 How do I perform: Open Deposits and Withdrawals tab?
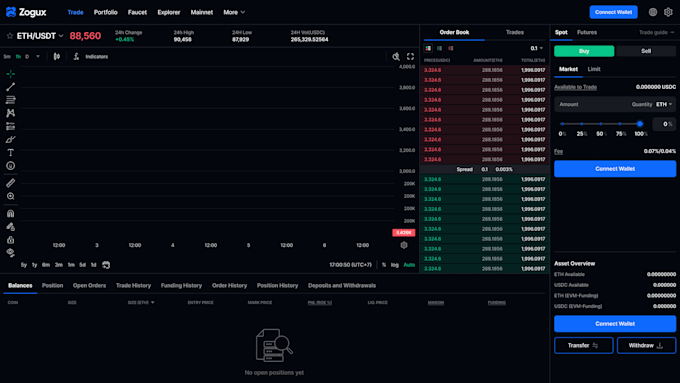(342, 285)
